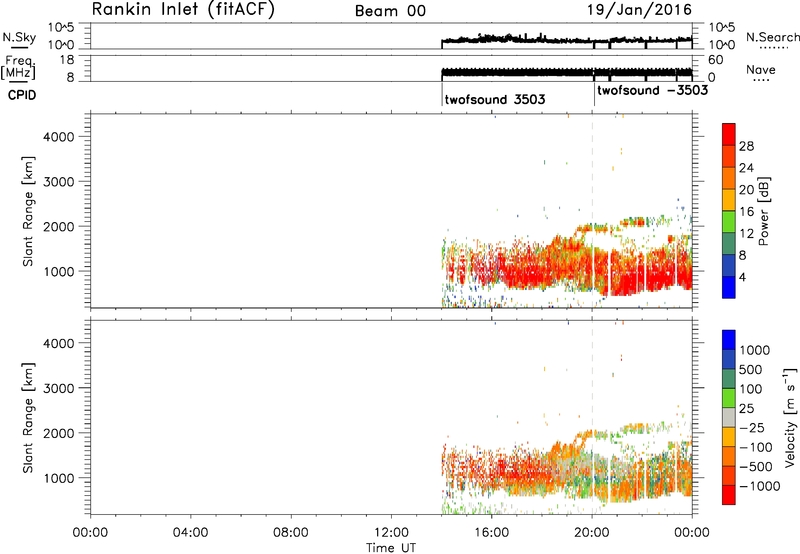
Task: Click the '2000' range tick of the power panel
Action: click(x=59, y=226)
